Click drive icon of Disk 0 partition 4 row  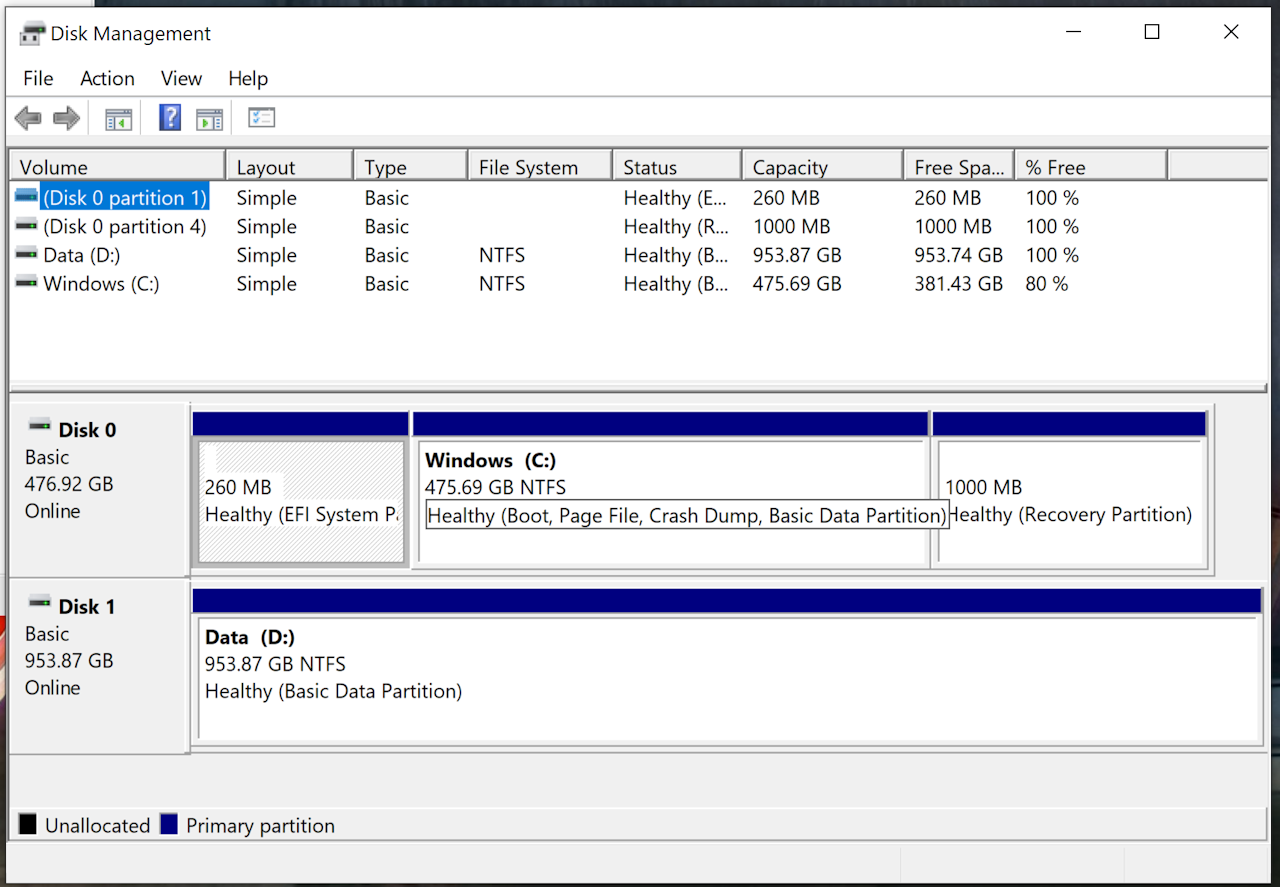pos(27,226)
